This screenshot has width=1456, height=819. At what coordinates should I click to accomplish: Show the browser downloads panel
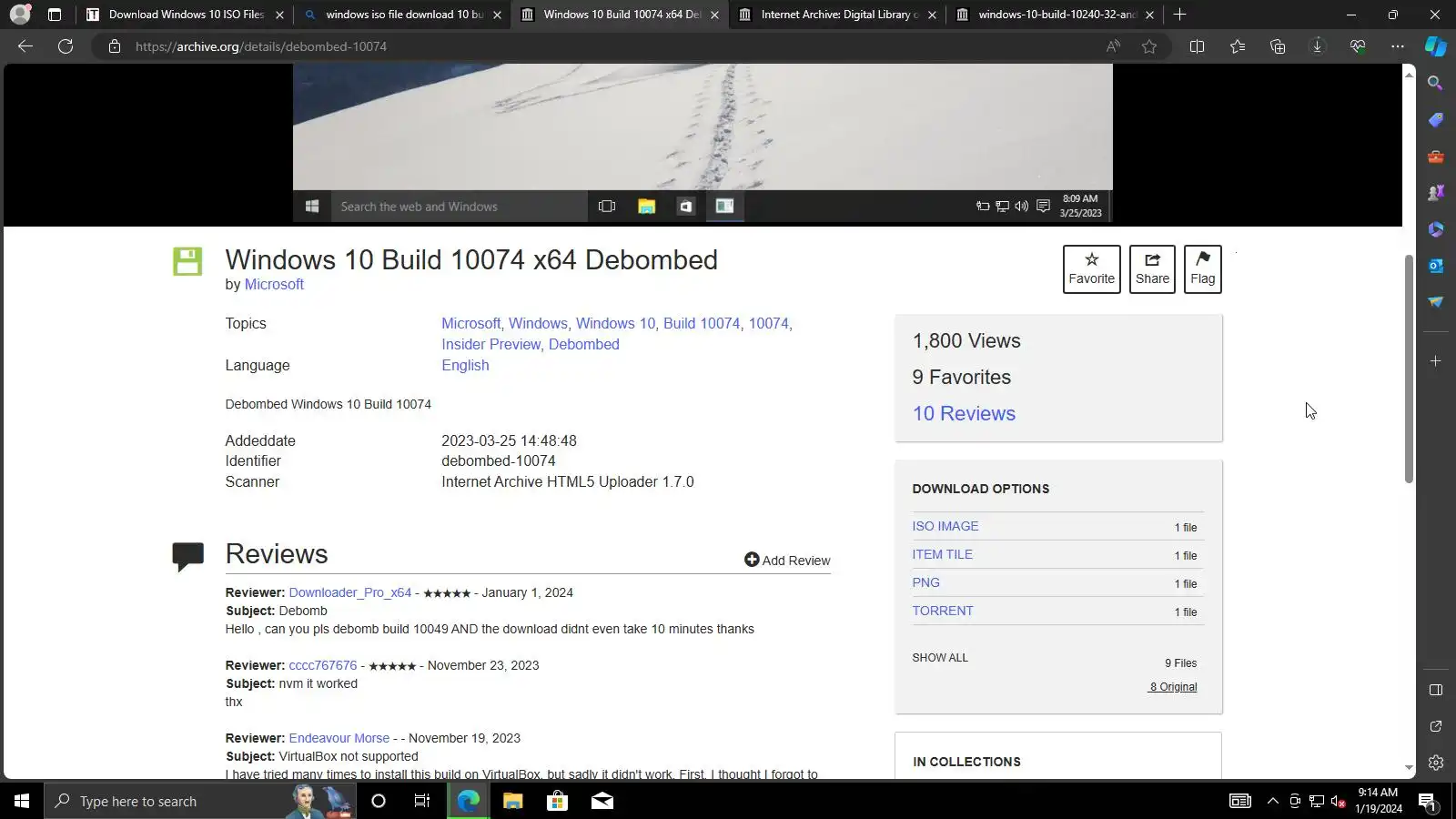1318,46
